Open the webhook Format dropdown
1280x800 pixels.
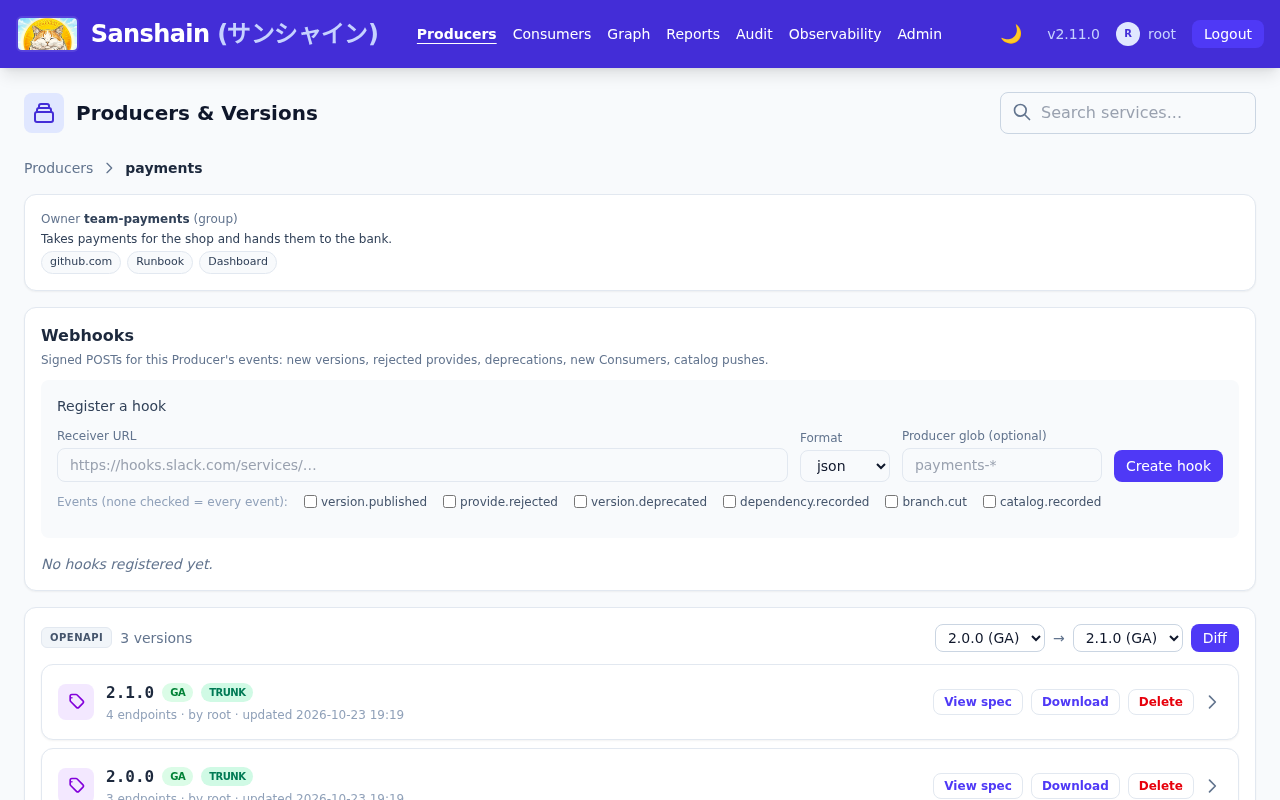845,466
